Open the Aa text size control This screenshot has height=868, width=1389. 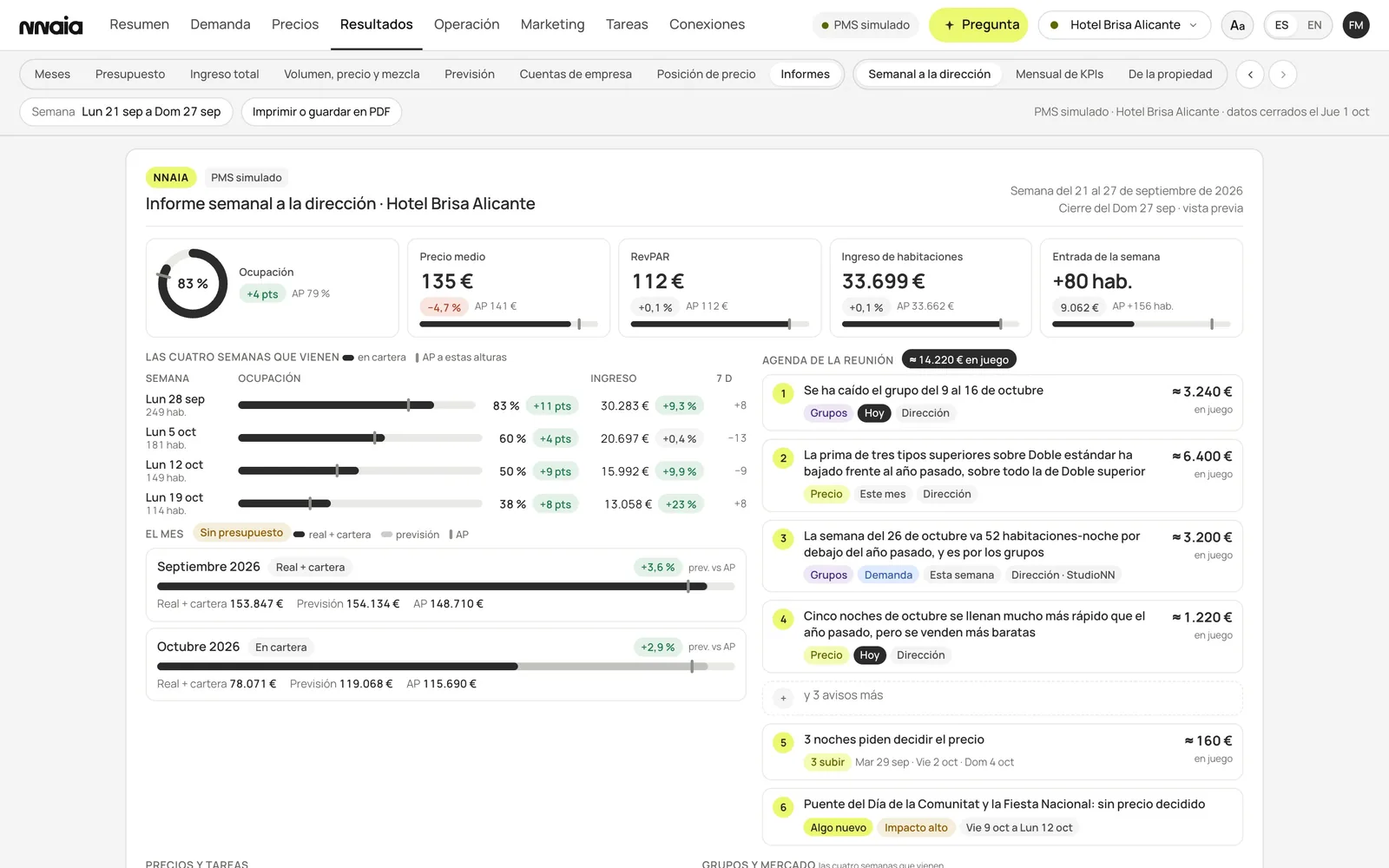[x=1237, y=25]
